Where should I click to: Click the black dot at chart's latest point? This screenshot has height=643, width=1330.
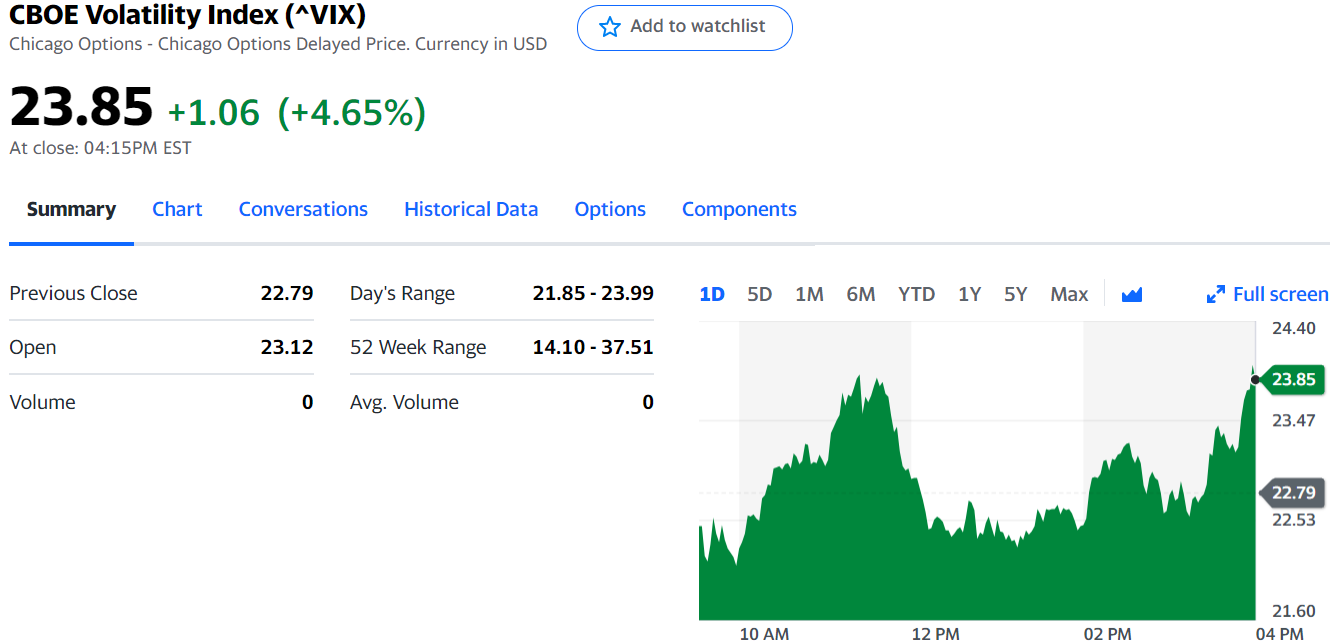(x=1255, y=379)
